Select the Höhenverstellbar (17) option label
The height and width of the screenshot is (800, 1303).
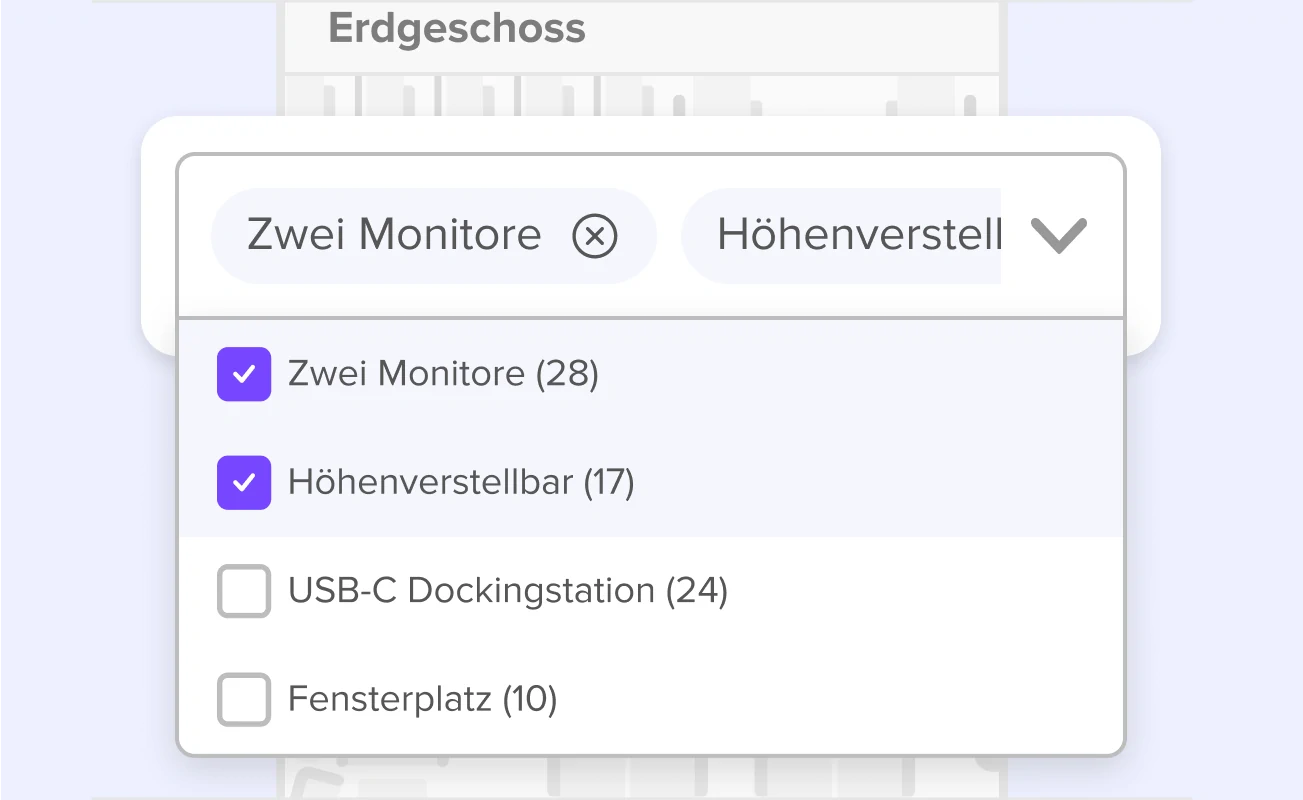click(x=461, y=483)
